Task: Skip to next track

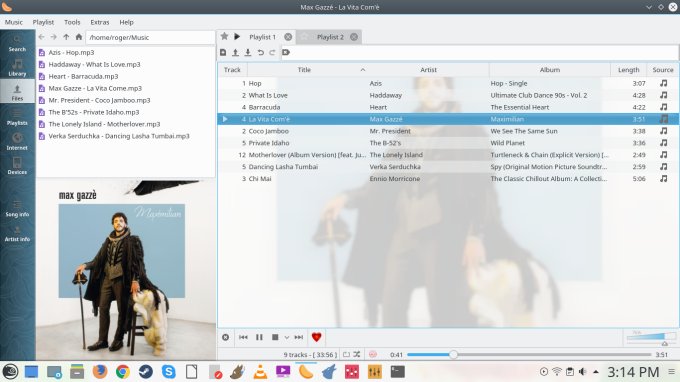Action: 299,337
